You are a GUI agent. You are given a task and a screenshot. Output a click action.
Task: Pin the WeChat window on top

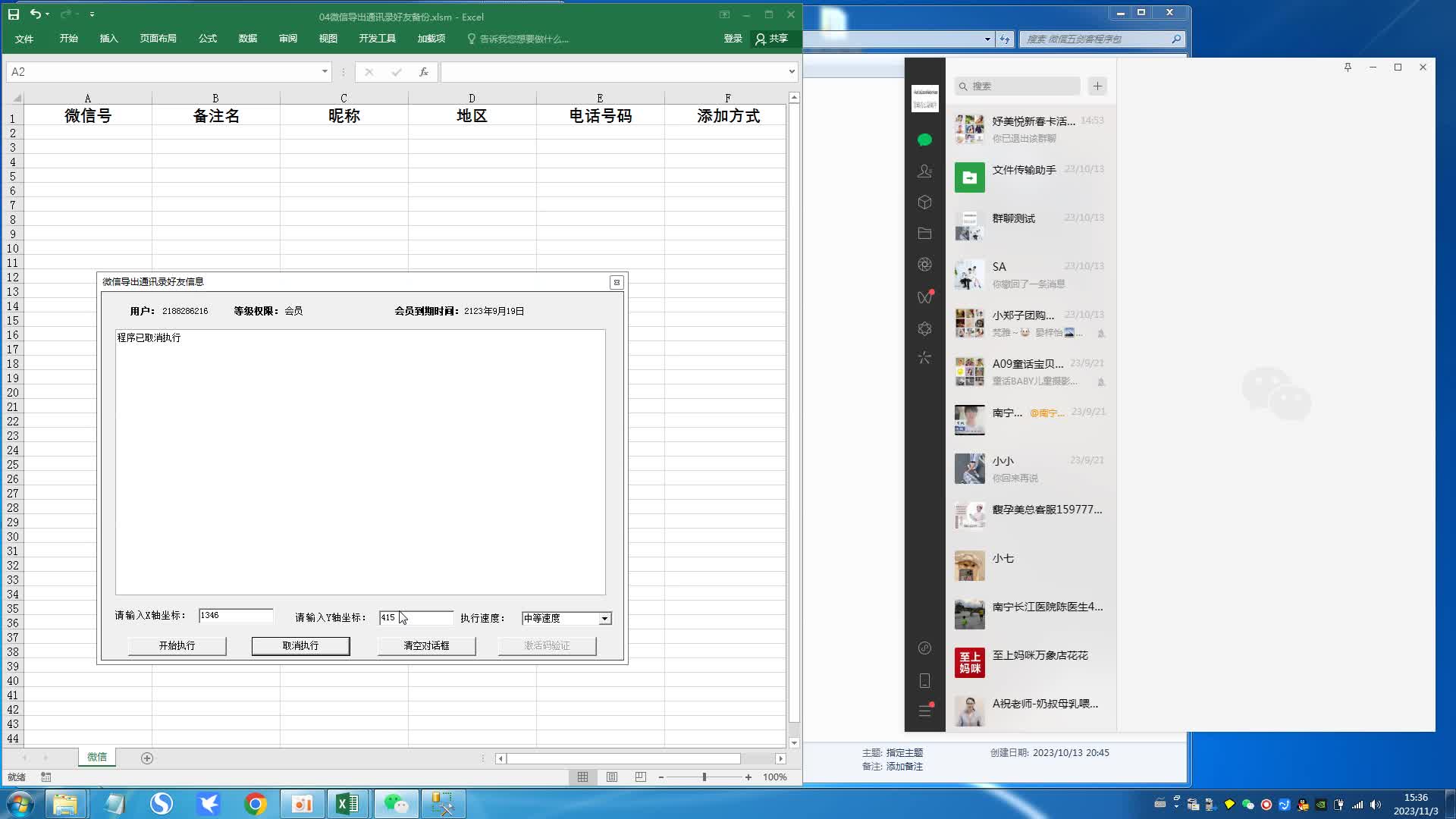[1348, 67]
